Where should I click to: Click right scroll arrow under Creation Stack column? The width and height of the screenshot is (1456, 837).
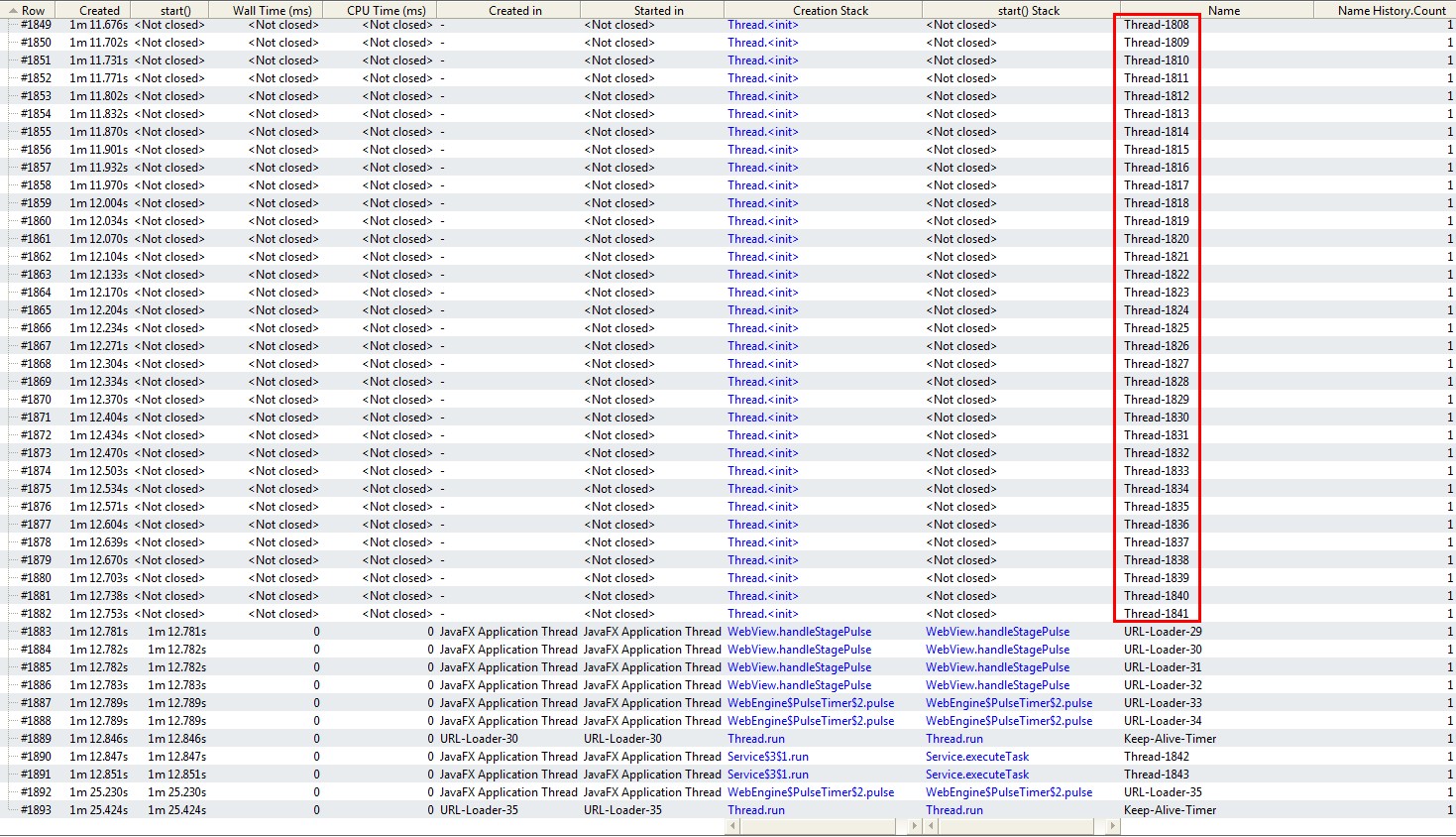click(914, 826)
